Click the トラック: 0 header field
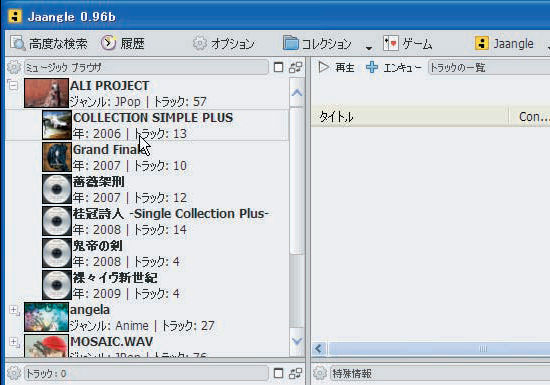Viewport: 550px width, 385px height. point(146,373)
